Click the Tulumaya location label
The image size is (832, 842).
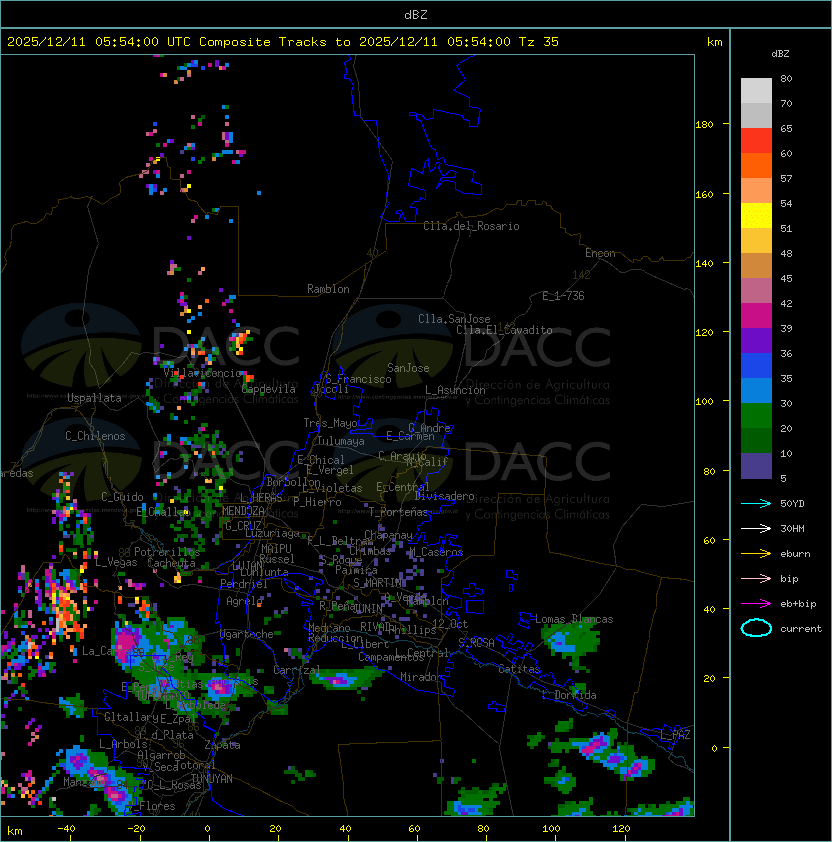point(341,441)
